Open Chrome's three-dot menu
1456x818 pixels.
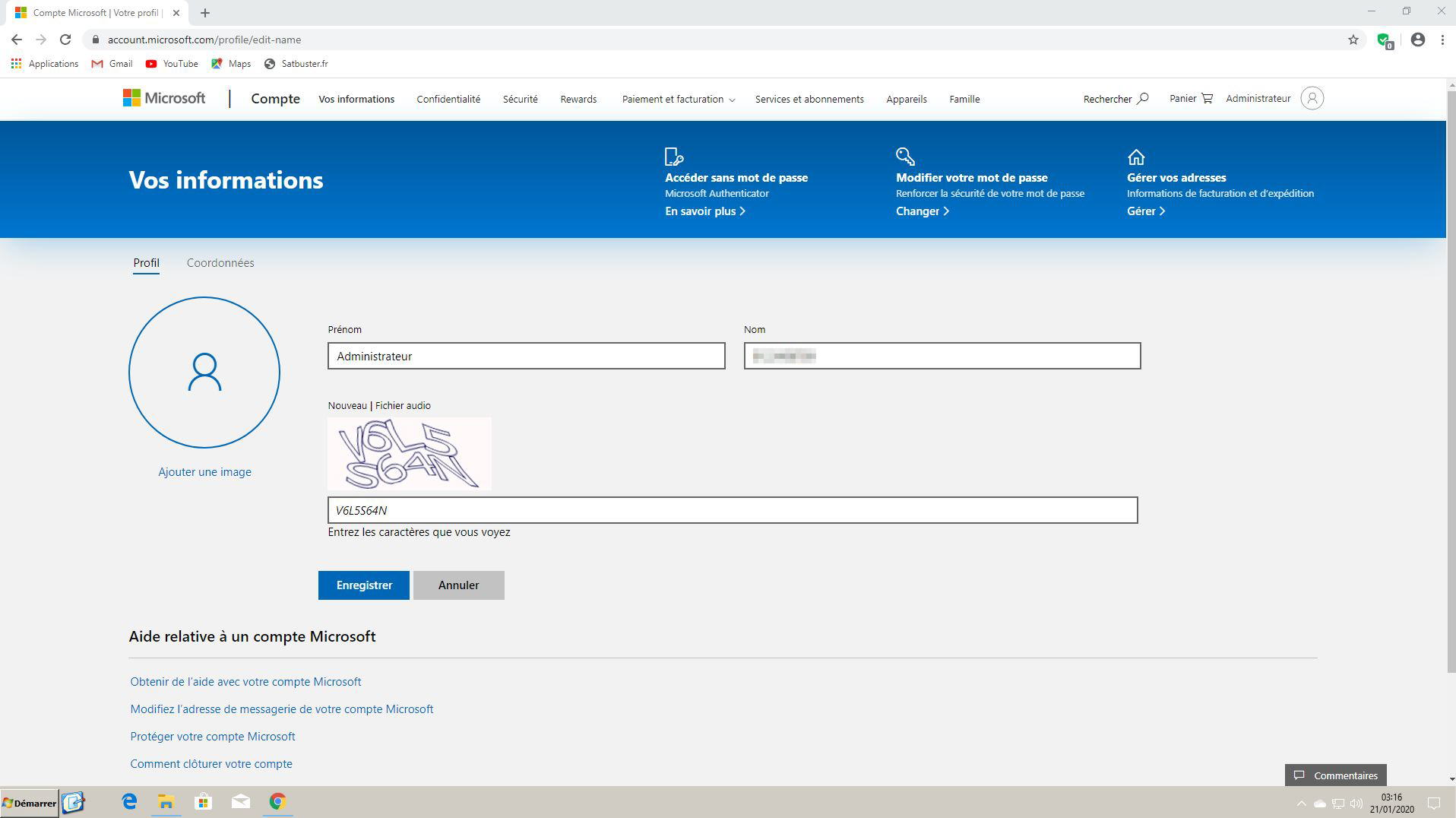point(1442,40)
